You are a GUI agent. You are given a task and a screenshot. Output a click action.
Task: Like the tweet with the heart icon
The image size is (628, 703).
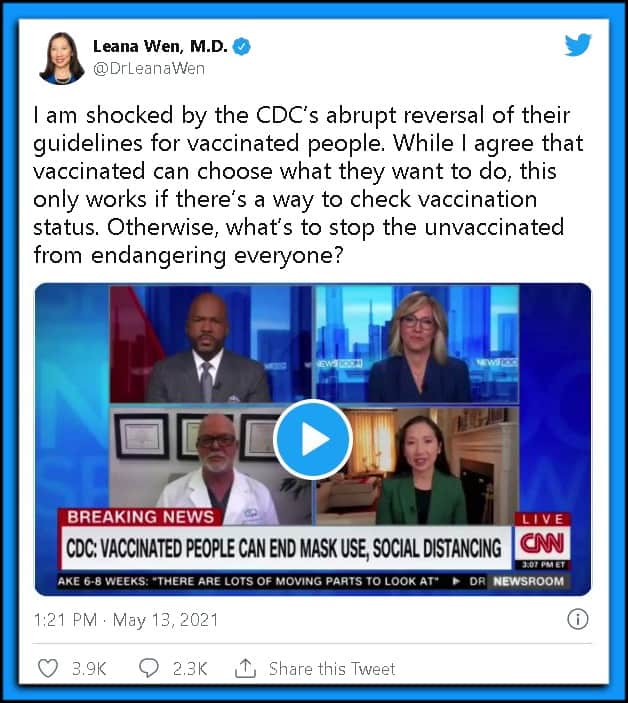(x=48, y=668)
